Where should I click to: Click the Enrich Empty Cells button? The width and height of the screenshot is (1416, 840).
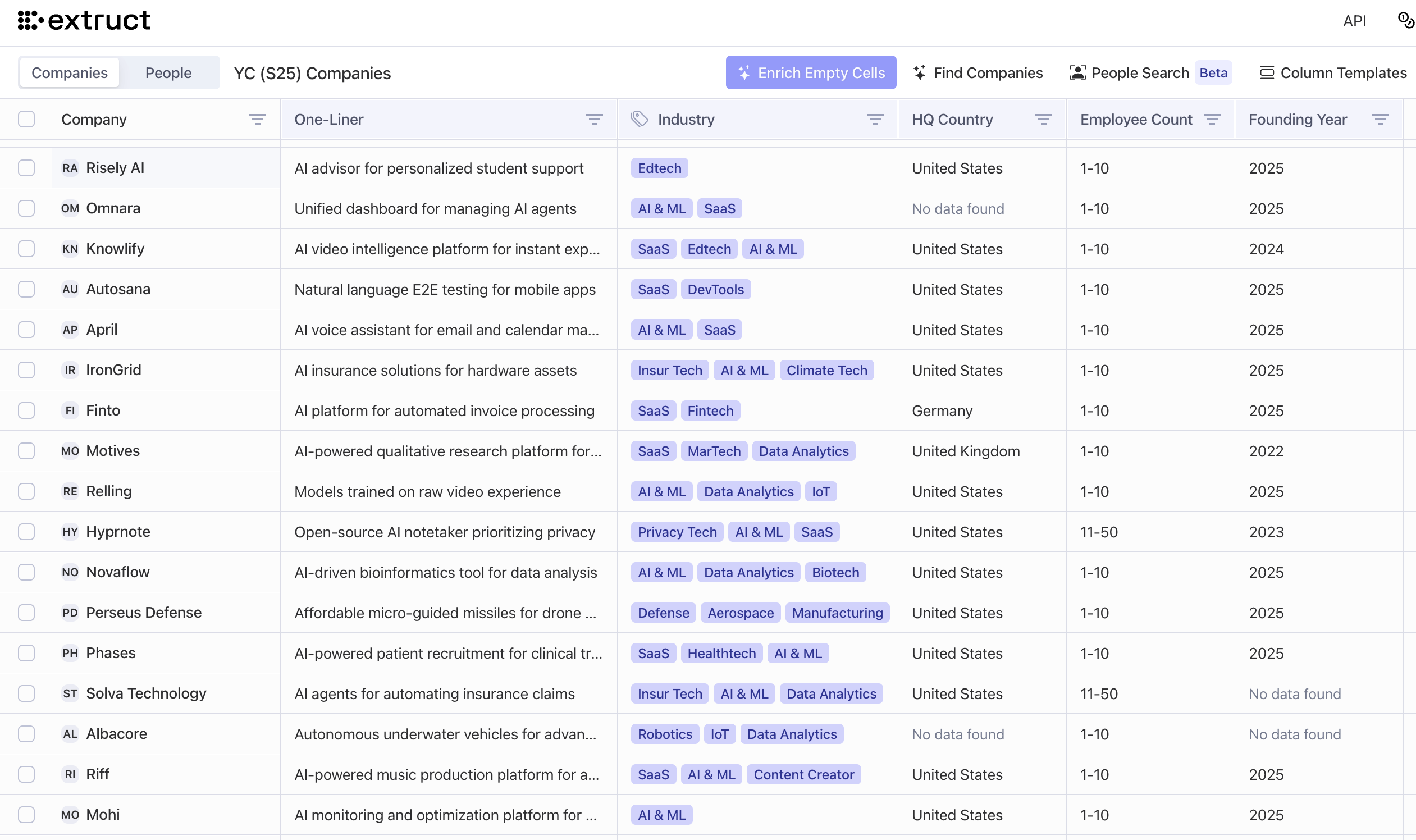click(x=810, y=72)
